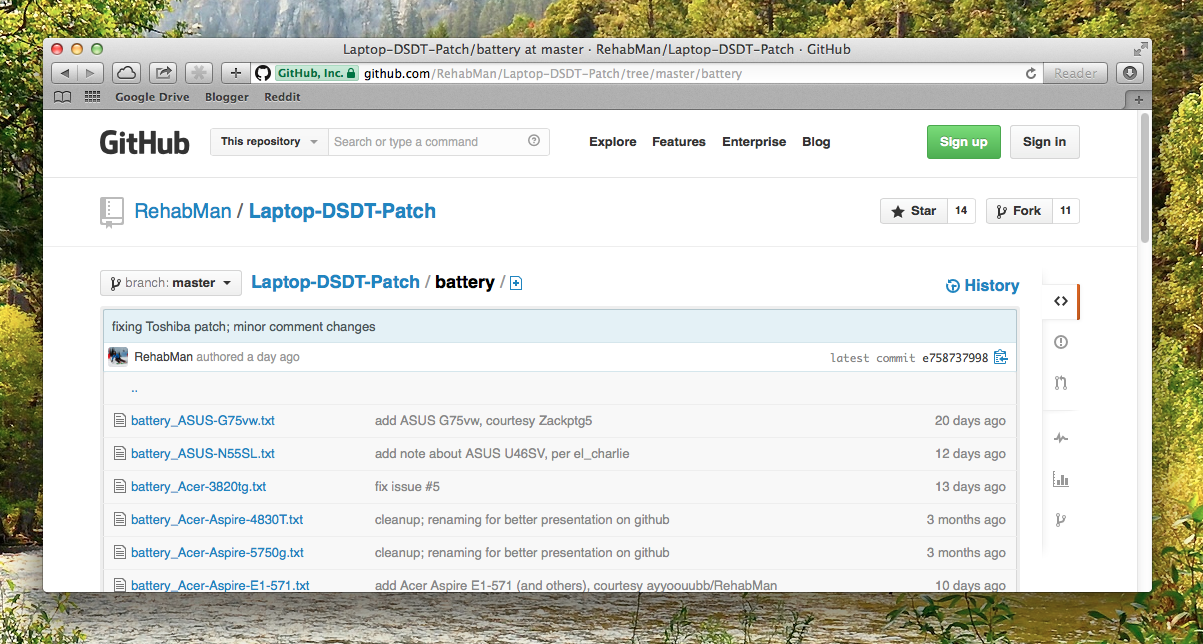The height and width of the screenshot is (644, 1203).
Task: Open Laptop-DSDT-Patch repository title link
Action: pyautogui.click(x=342, y=211)
